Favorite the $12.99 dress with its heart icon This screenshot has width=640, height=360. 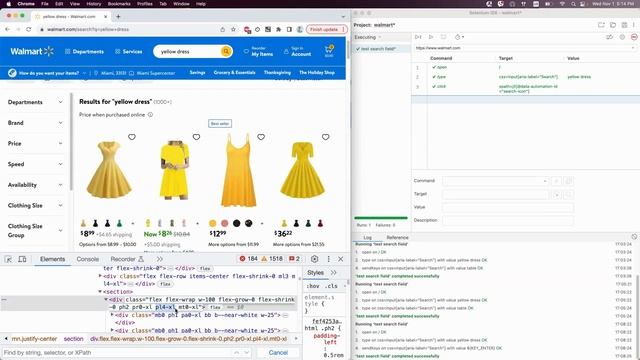coord(261,137)
